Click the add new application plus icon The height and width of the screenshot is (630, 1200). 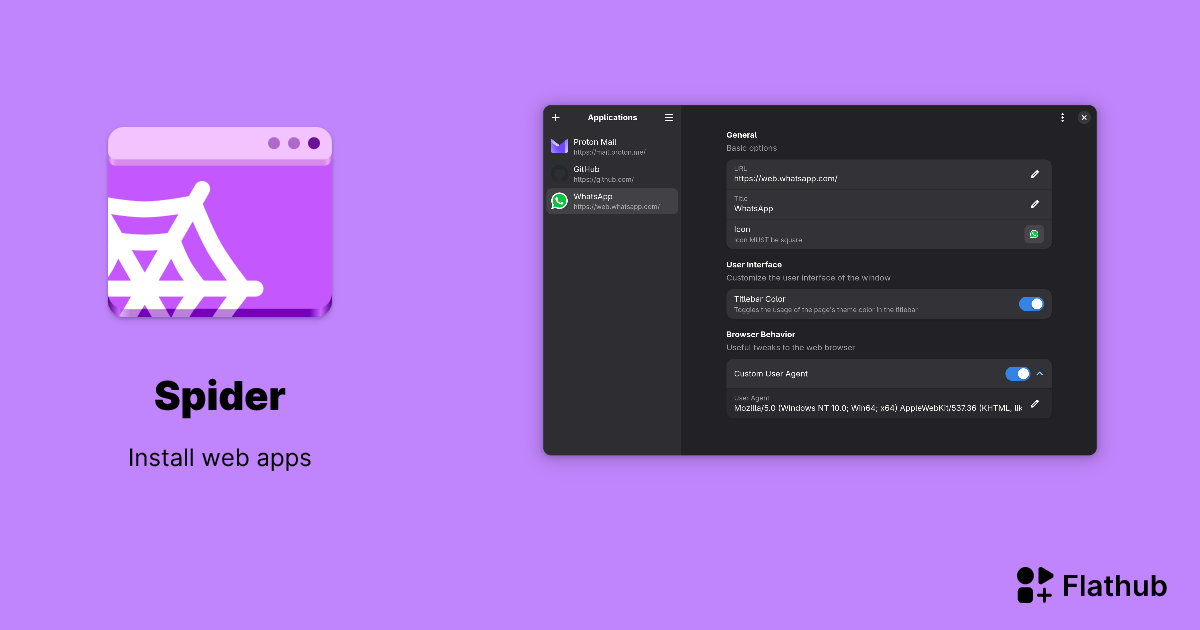(x=556, y=117)
